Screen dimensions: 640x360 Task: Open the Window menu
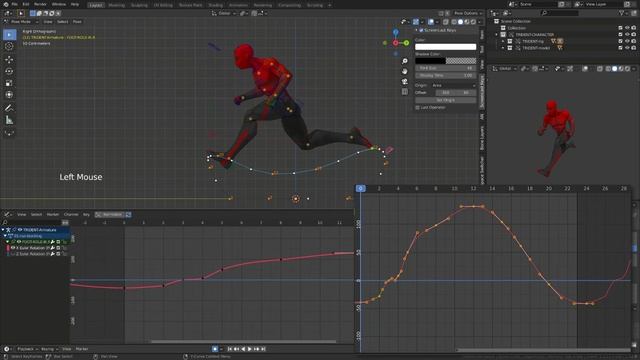(x=59, y=4)
